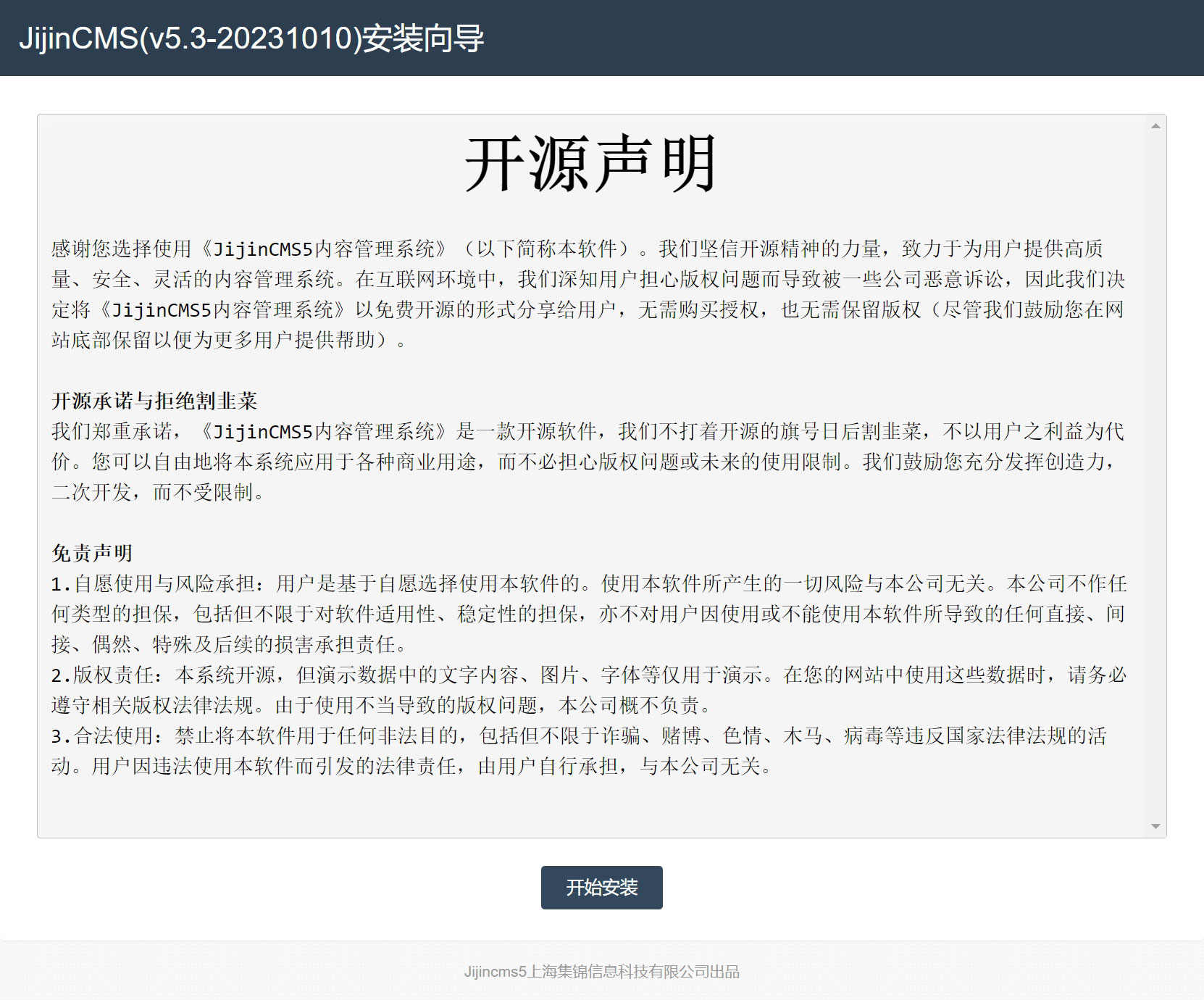Screen dimensions: 1204x1000
Task: Click the large 开源声明 heading
Action: coord(591,164)
